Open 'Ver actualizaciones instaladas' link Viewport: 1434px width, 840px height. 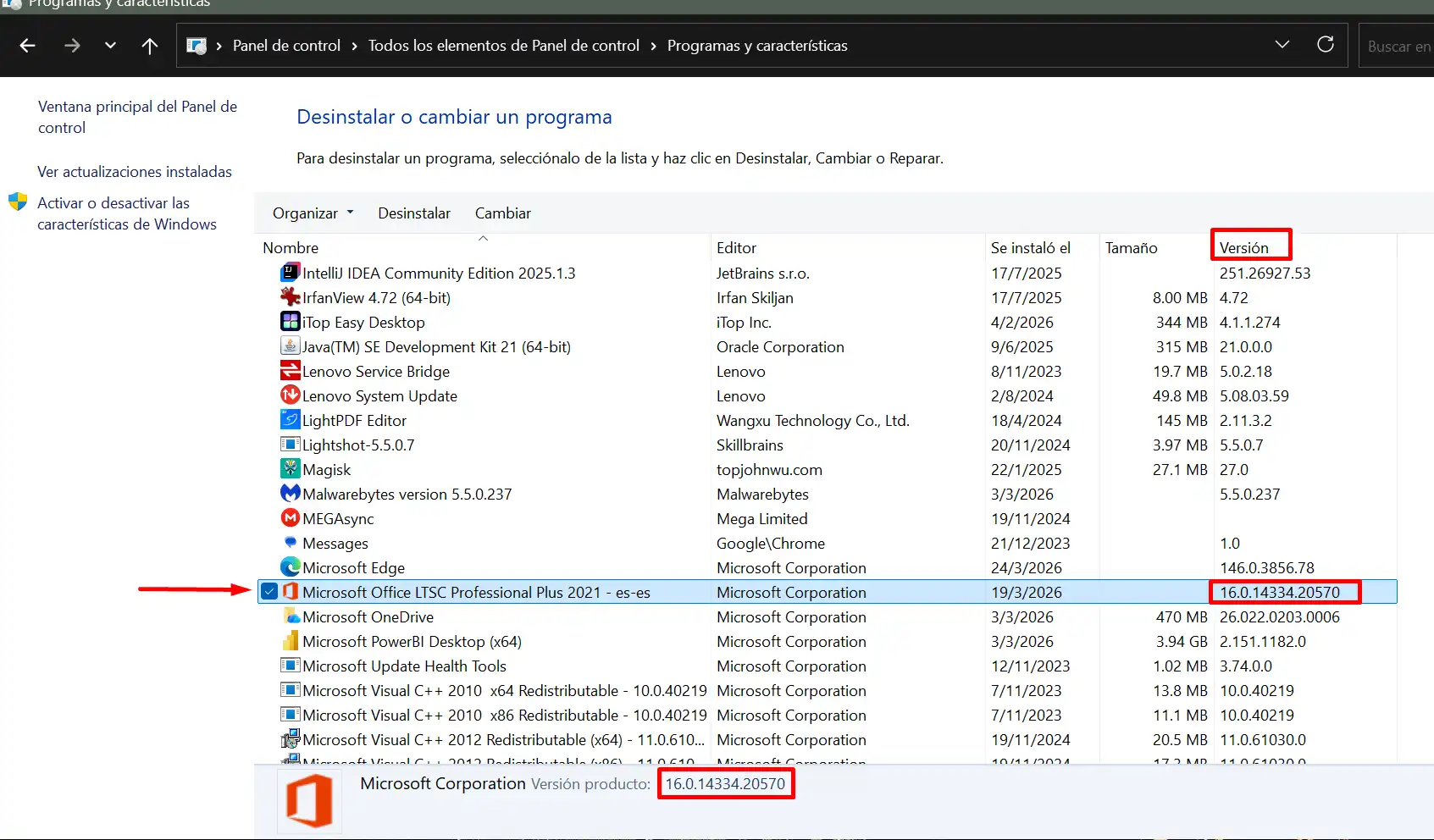(135, 172)
